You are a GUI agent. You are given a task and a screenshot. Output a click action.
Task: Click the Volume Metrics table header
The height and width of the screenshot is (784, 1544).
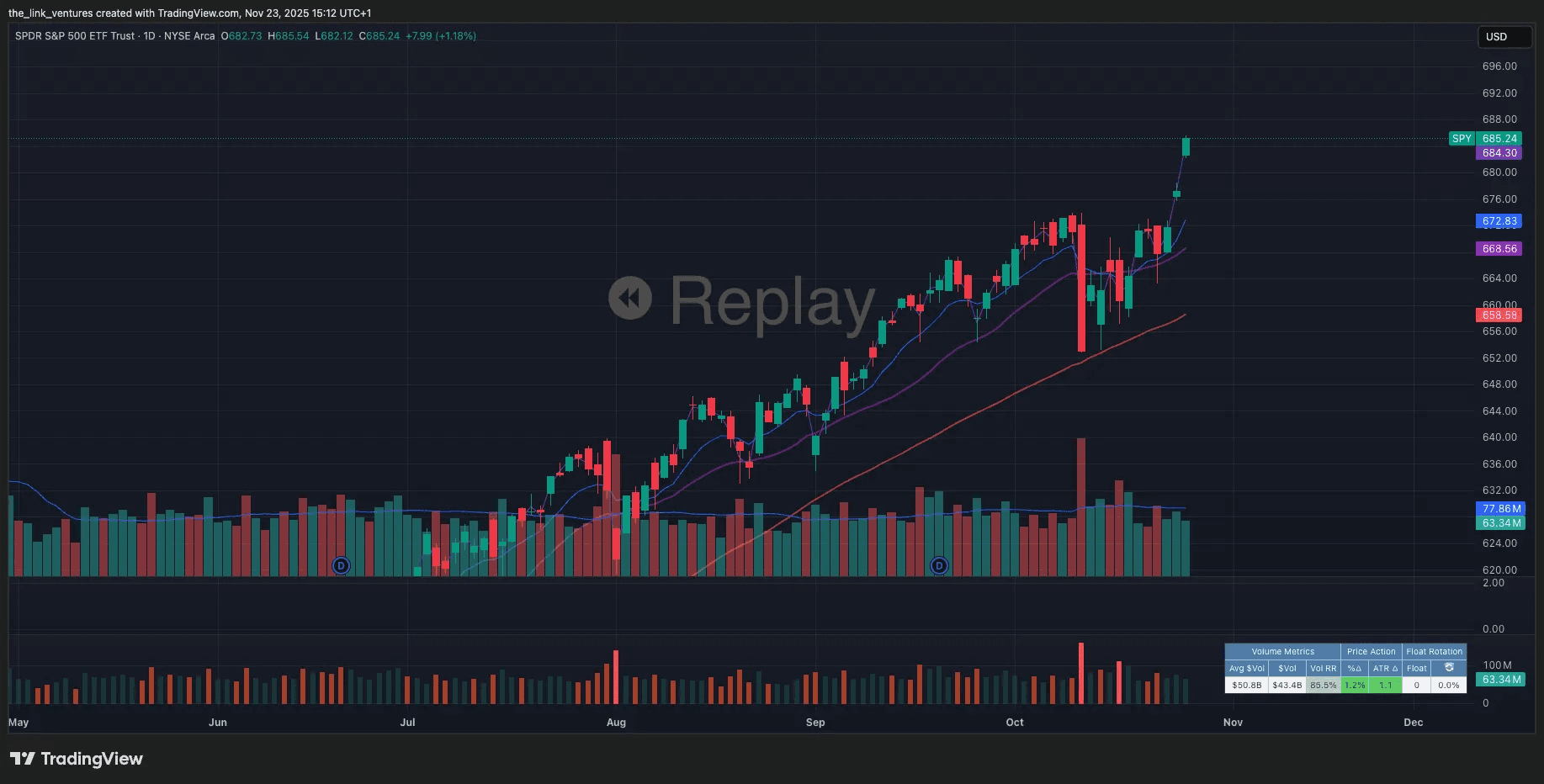(1282, 652)
